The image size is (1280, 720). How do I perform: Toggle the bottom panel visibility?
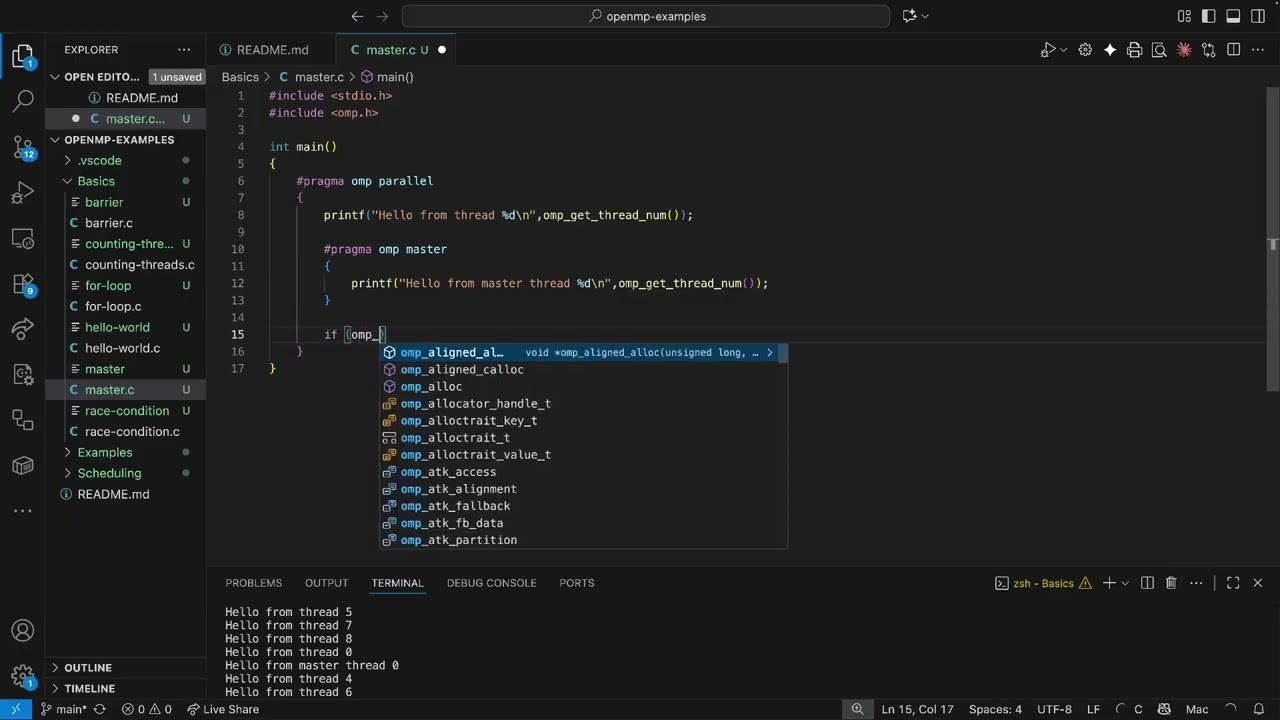(1233, 16)
